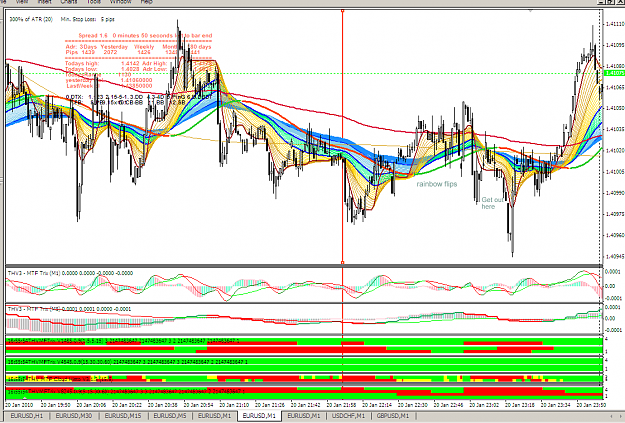Open the Window menu

point(120,2)
